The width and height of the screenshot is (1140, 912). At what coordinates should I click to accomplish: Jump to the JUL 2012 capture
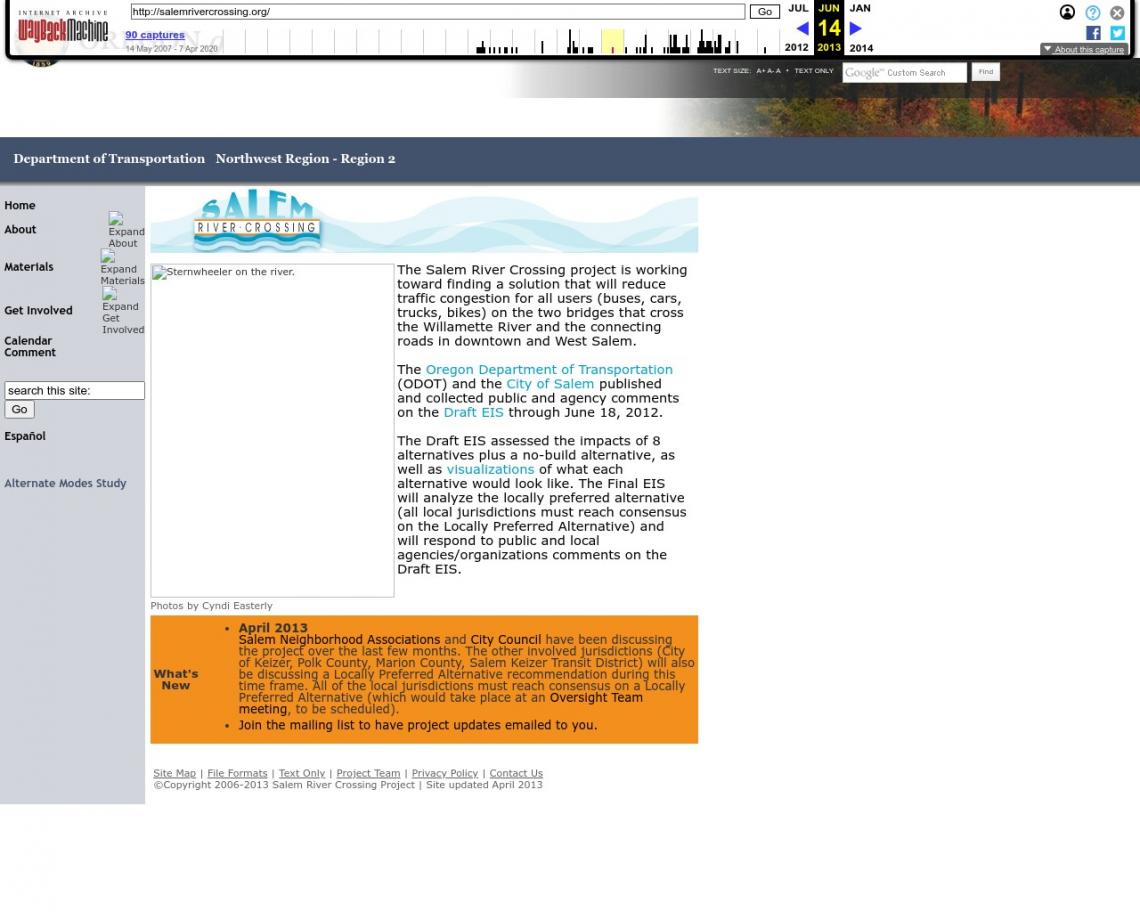coord(797,28)
